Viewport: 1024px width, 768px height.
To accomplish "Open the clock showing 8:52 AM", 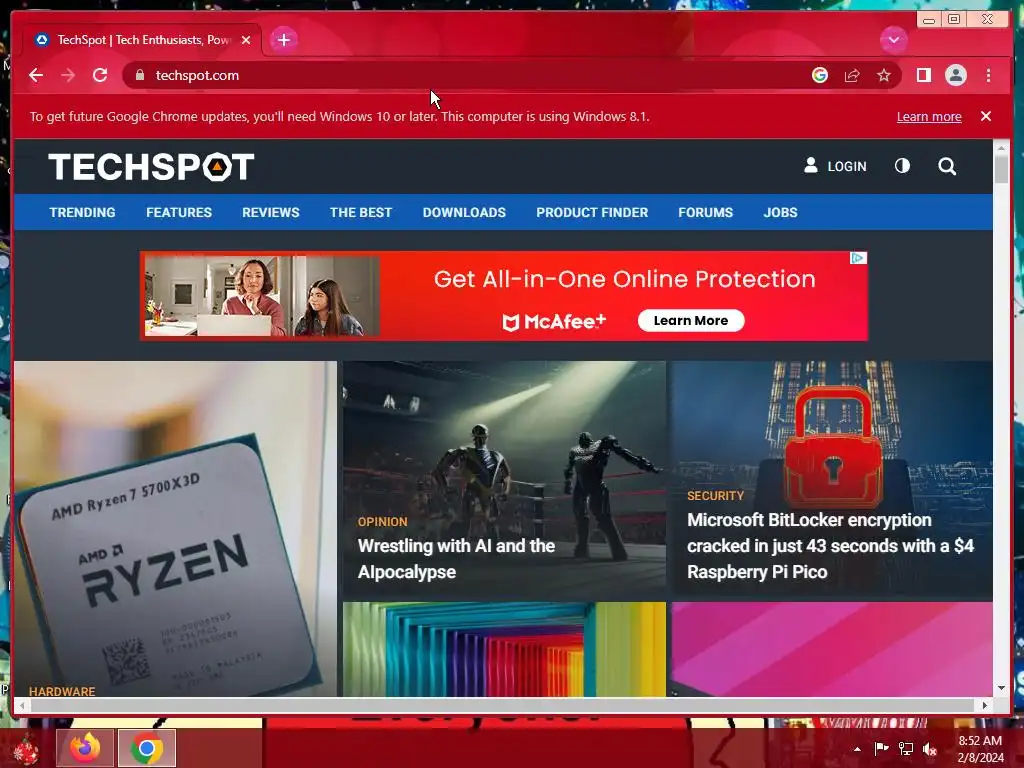I will click(980, 749).
